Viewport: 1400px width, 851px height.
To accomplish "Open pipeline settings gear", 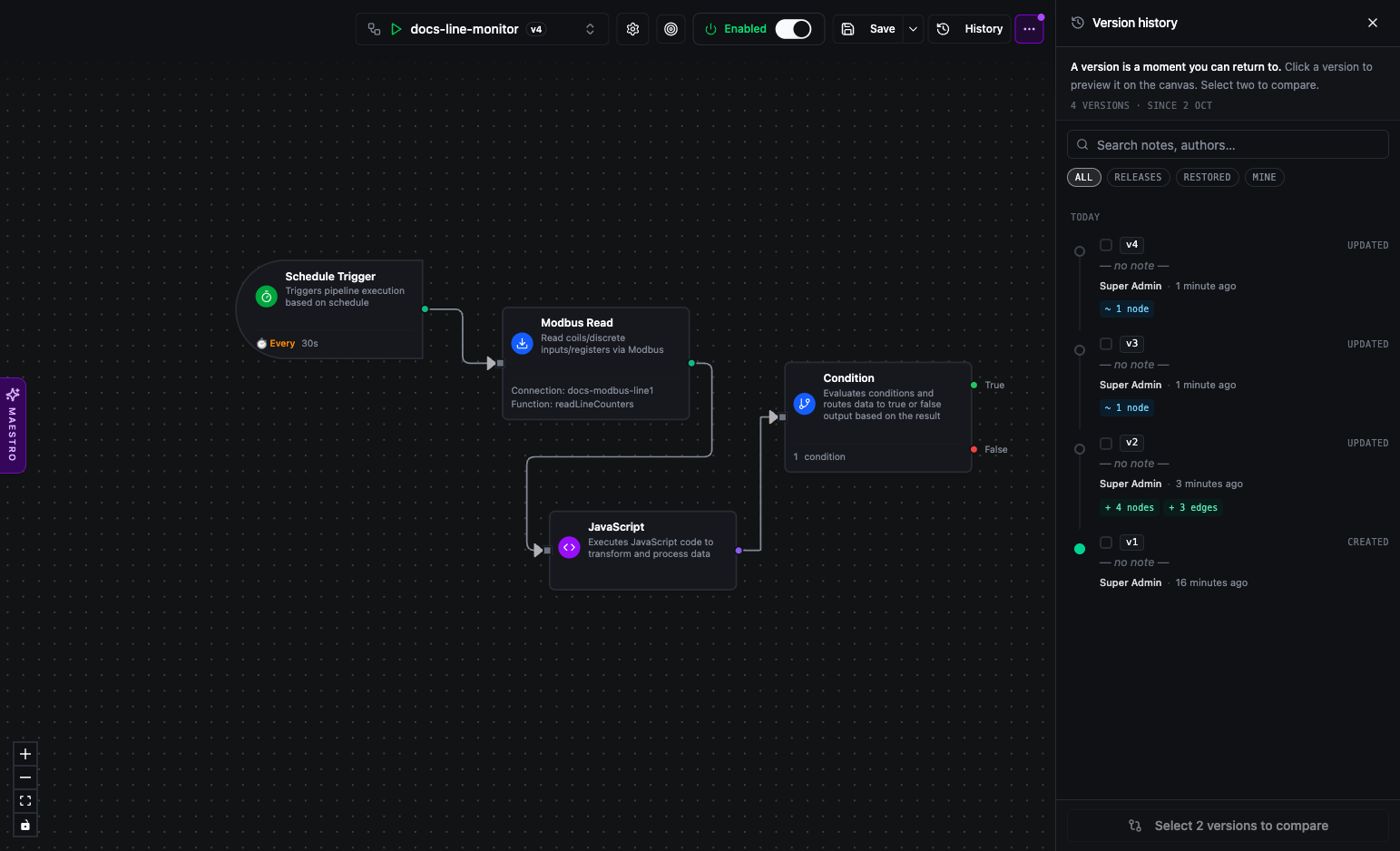I will click(x=633, y=29).
